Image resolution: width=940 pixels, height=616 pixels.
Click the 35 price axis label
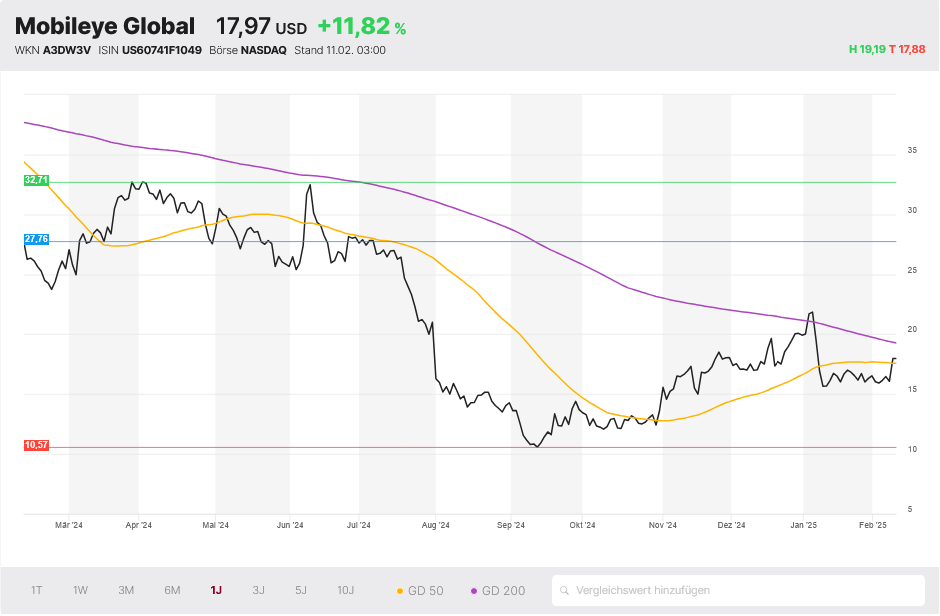(912, 150)
